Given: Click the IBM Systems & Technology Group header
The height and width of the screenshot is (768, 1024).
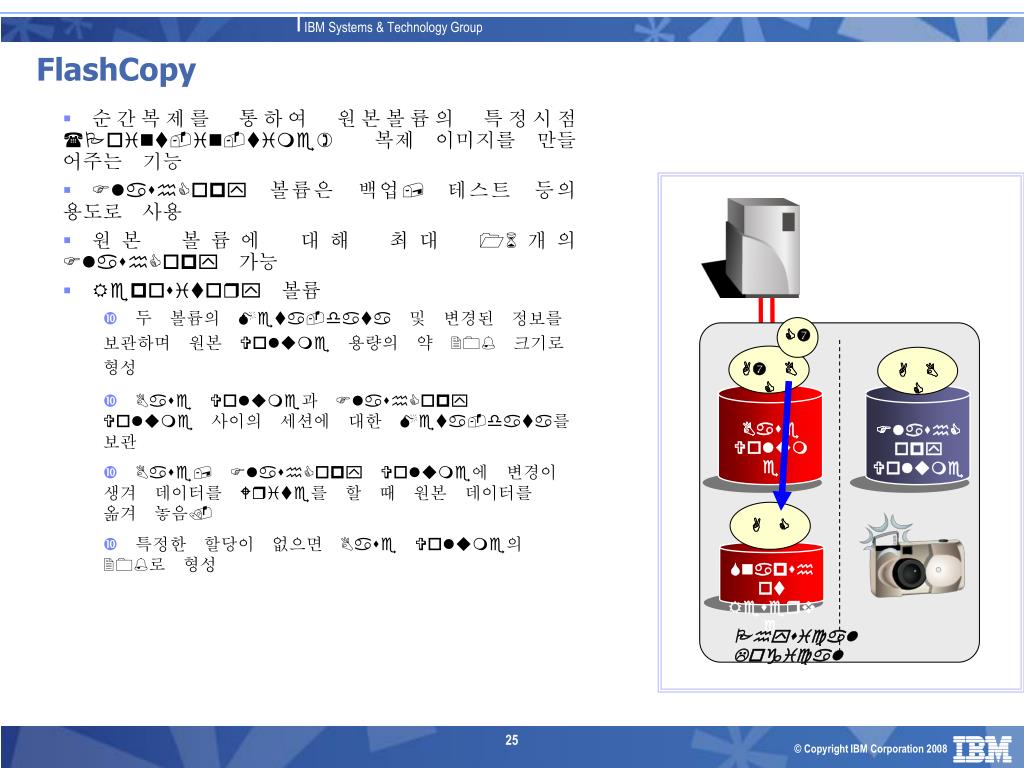Looking at the screenshot, I should click(393, 27).
